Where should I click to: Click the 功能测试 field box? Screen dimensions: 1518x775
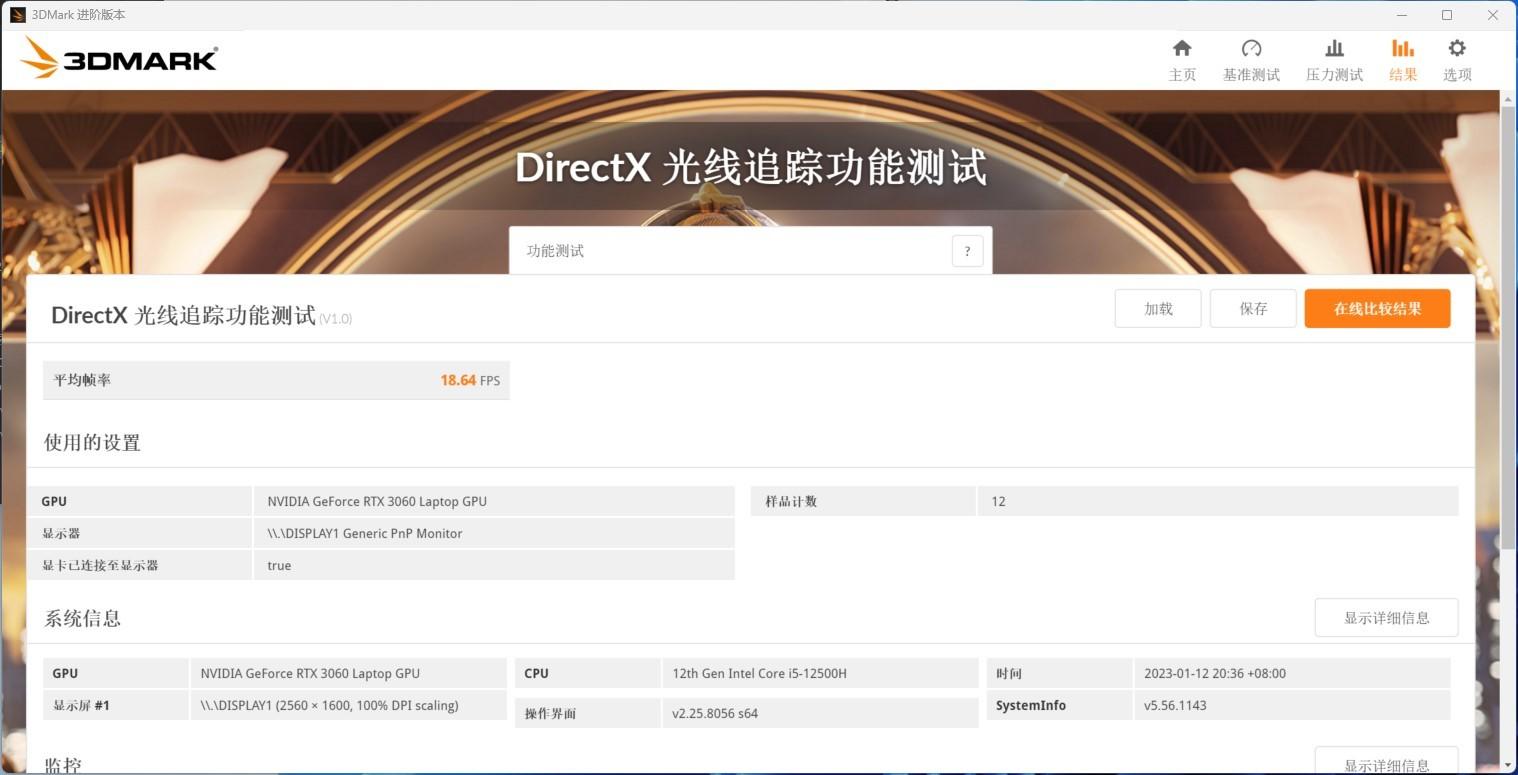pos(750,250)
